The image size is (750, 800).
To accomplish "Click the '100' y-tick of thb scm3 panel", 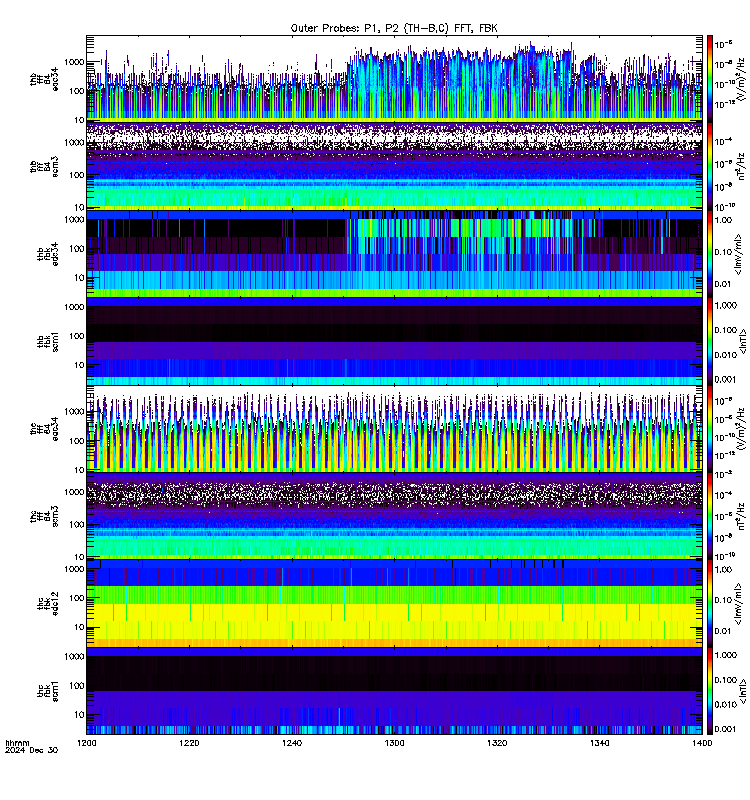I will [x=77, y=175].
